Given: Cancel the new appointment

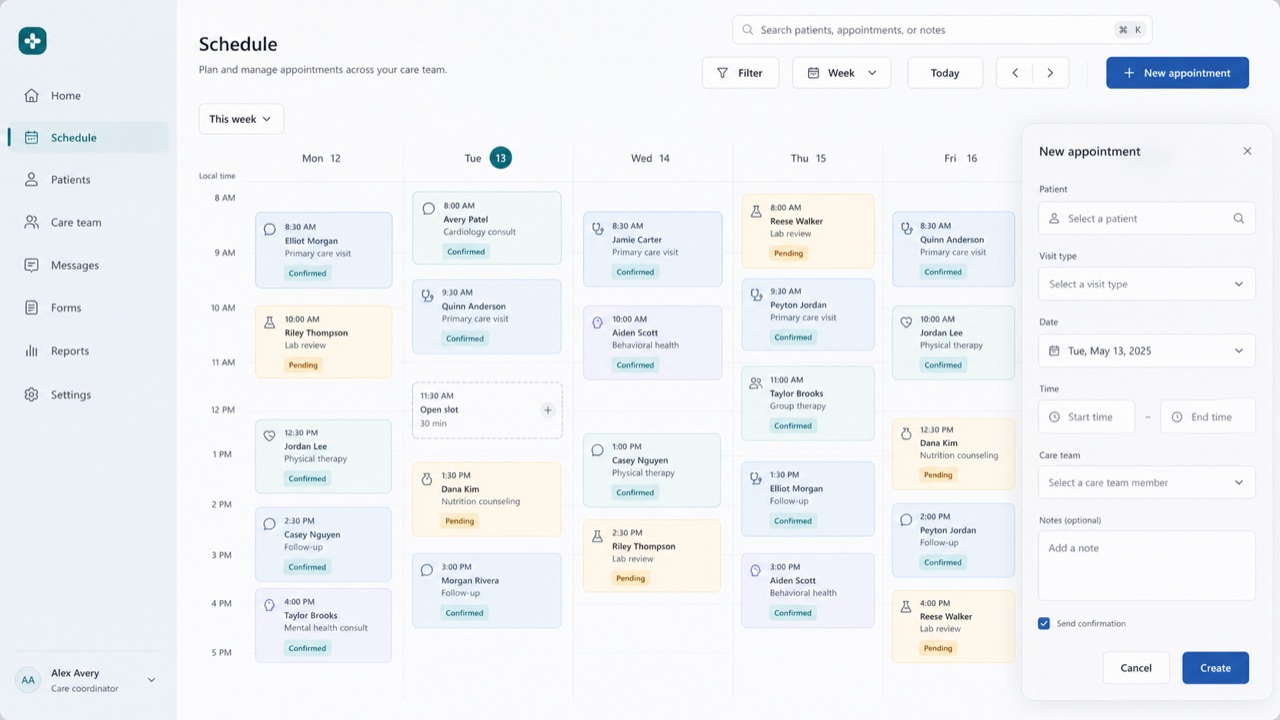Looking at the screenshot, I should 1136,668.
